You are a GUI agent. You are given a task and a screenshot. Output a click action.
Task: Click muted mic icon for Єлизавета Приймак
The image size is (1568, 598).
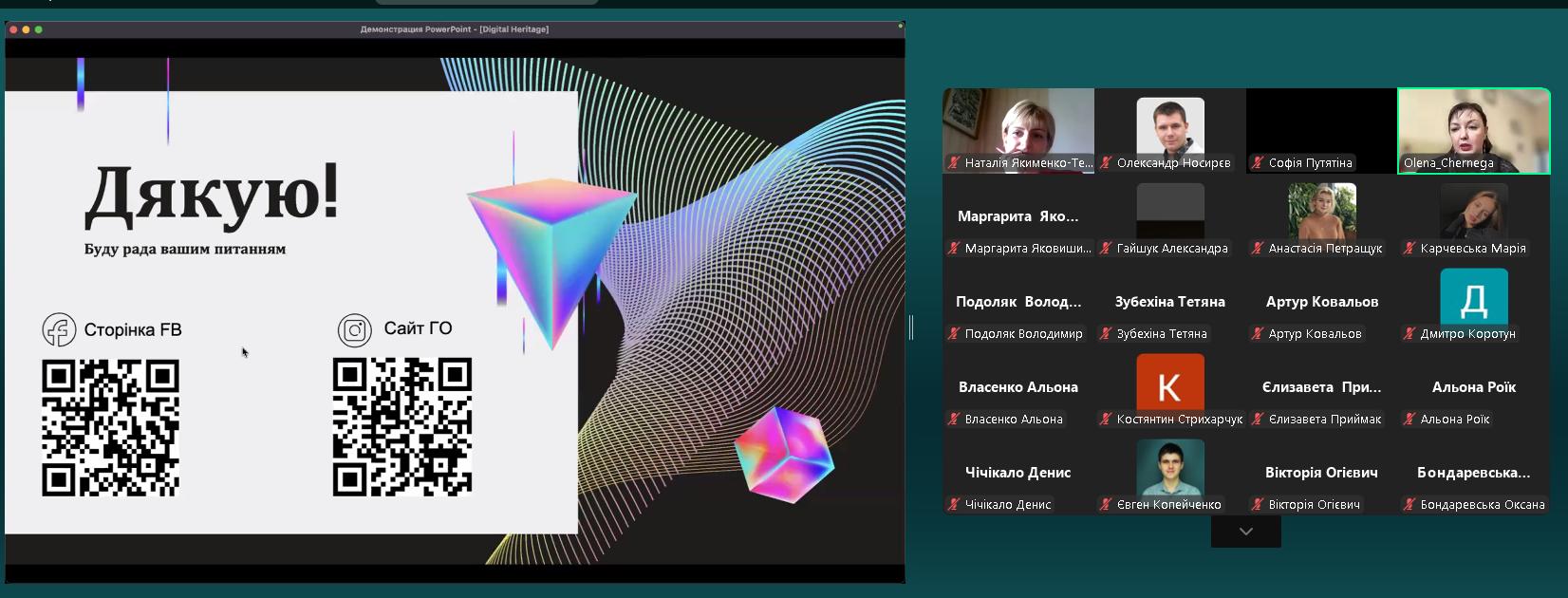[1258, 419]
